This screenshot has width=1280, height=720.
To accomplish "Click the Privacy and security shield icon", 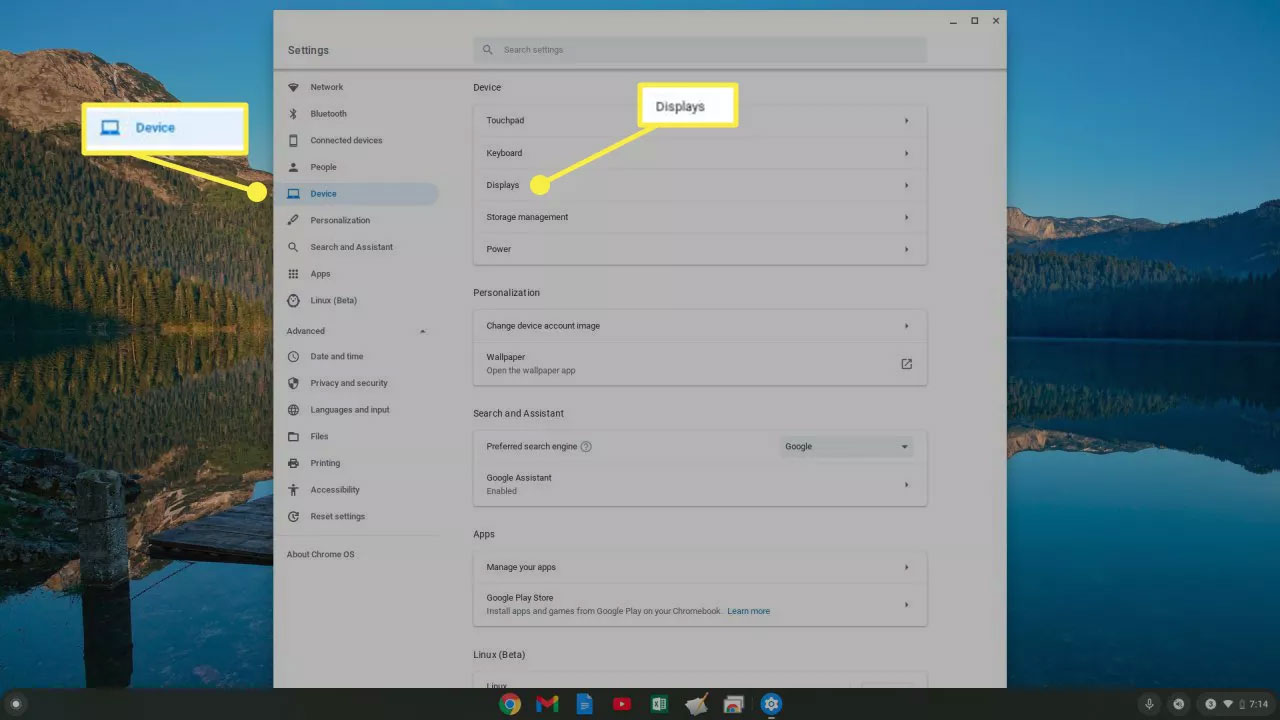I will point(293,383).
